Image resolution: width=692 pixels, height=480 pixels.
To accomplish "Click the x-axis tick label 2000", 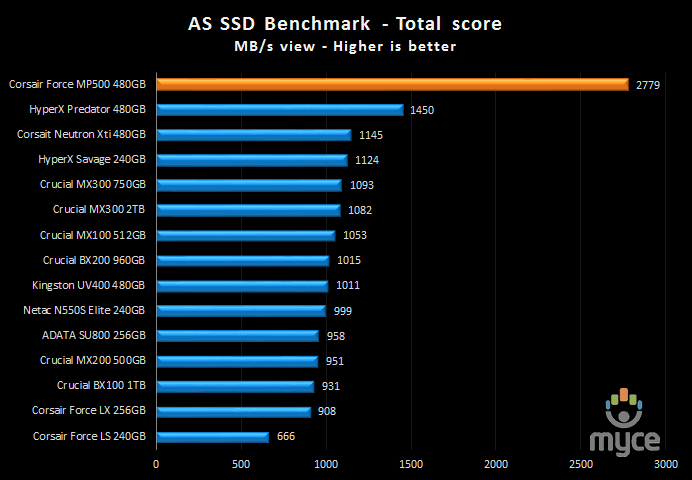I will tap(496, 464).
